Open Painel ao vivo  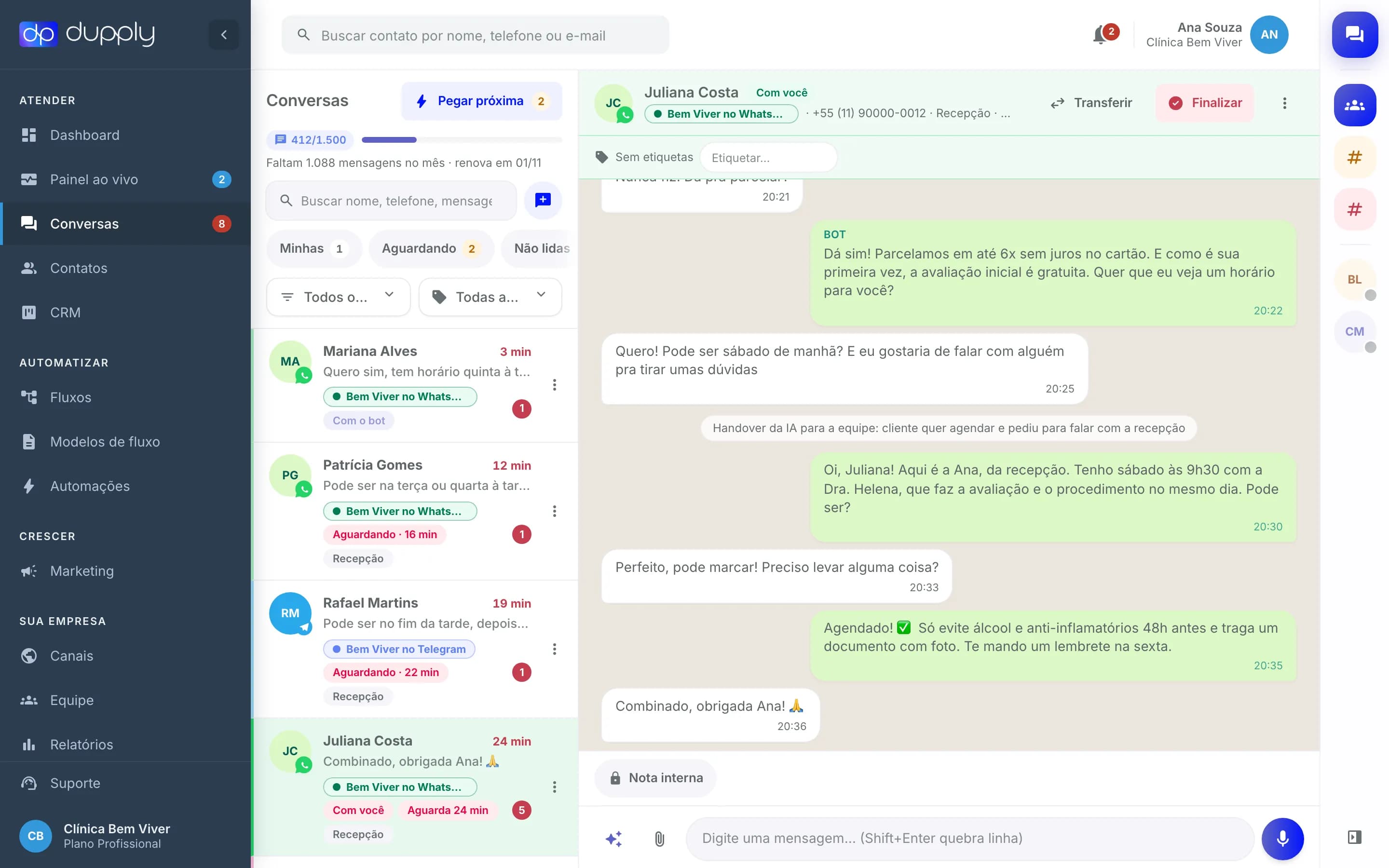point(125,179)
